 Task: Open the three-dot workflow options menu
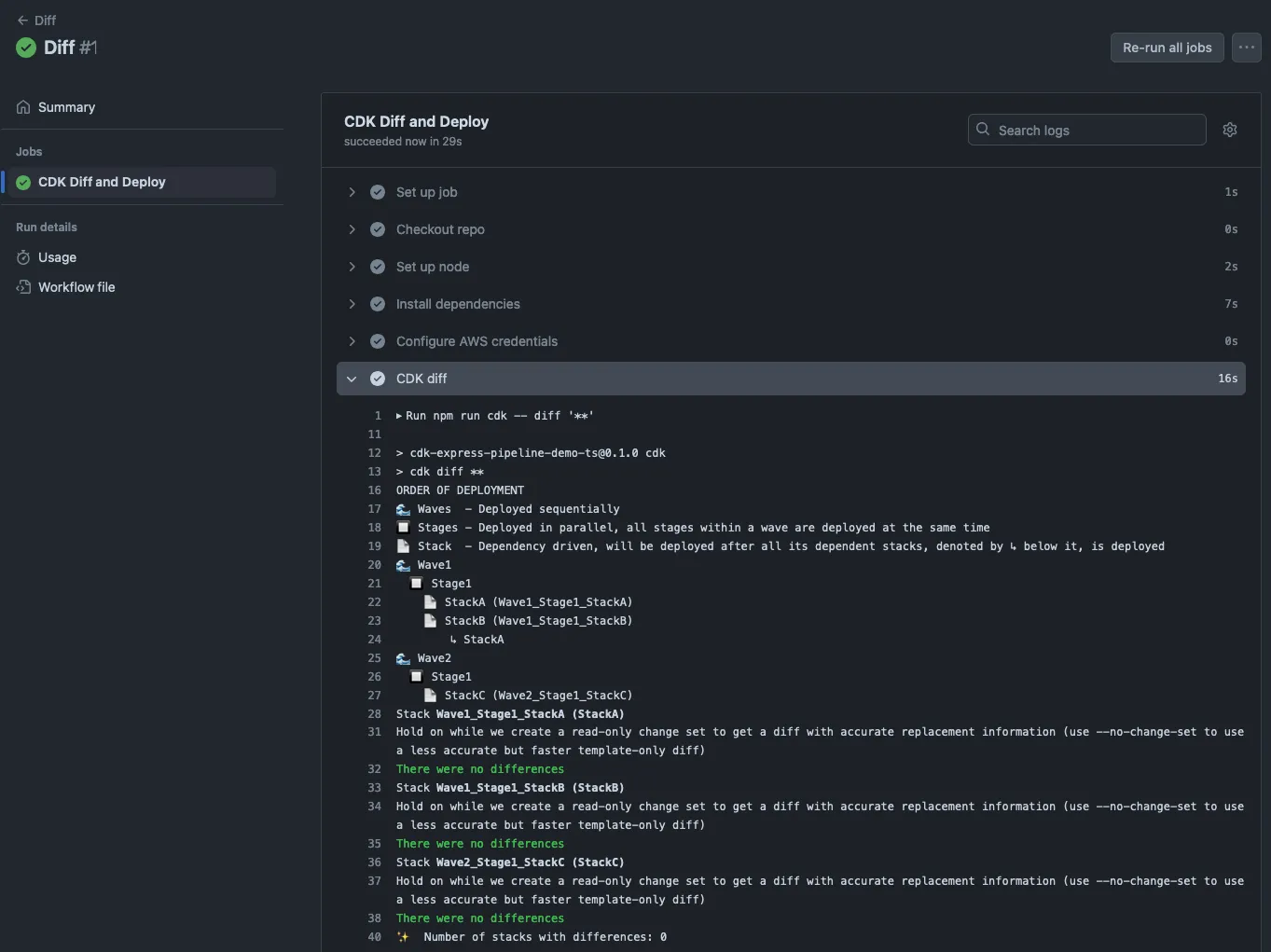(x=1246, y=48)
